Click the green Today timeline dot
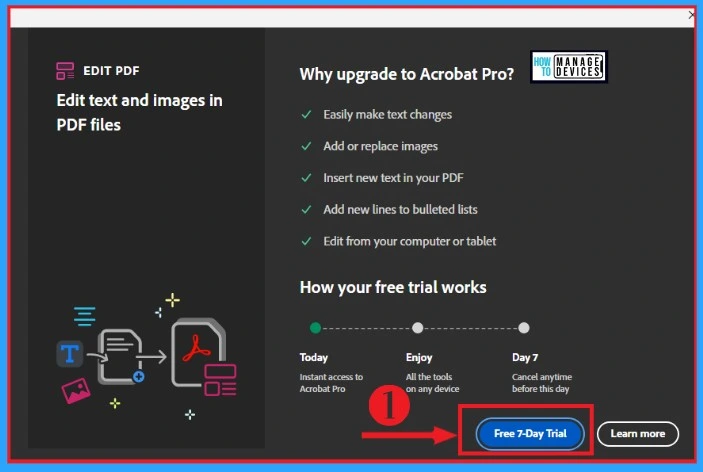The image size is (703, 472). [x=315, y=328]
